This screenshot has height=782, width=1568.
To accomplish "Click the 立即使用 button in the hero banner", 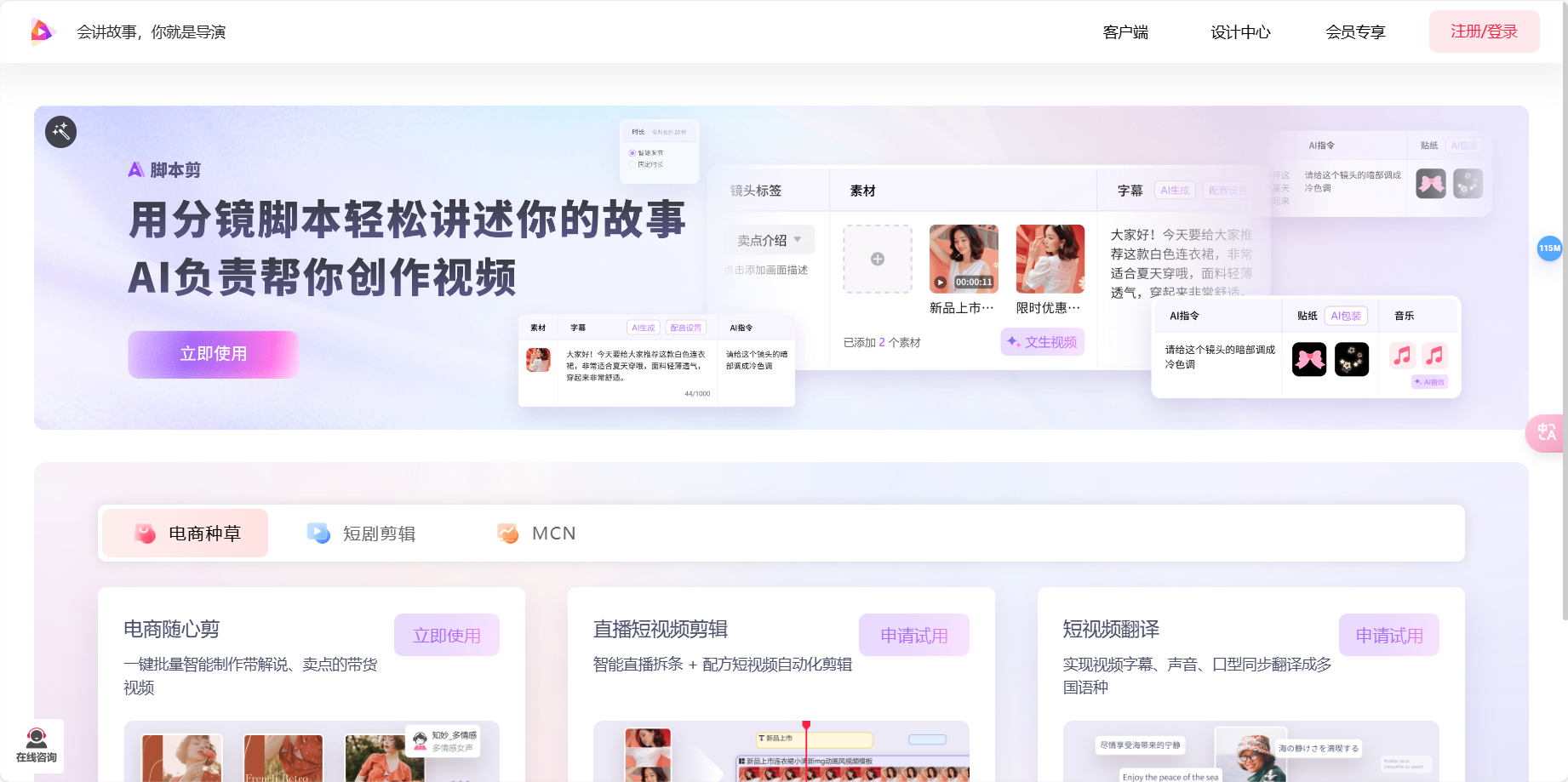I will [x=212, y=354].
